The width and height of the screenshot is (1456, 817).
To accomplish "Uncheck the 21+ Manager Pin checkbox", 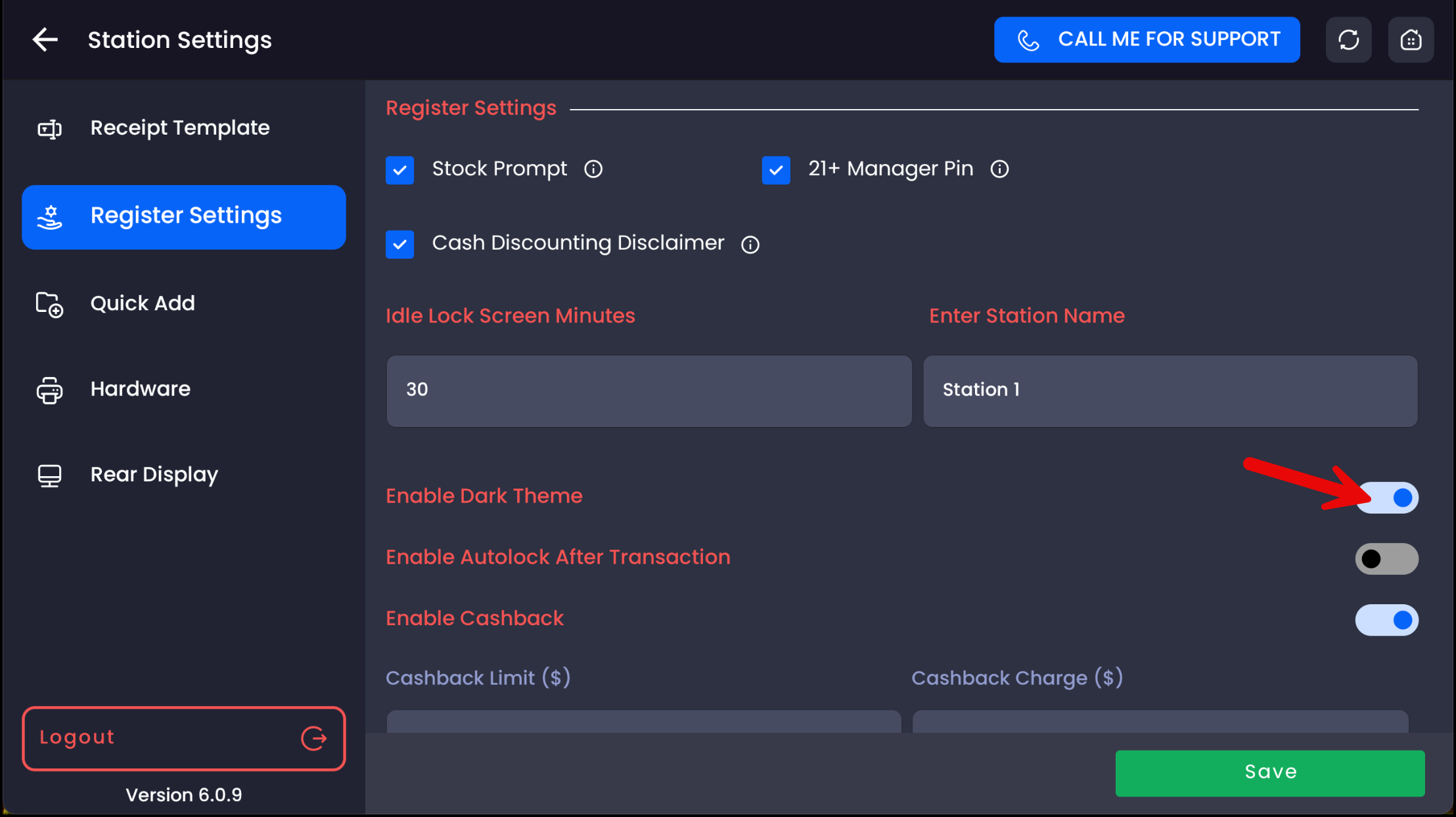I will [776, 170].
